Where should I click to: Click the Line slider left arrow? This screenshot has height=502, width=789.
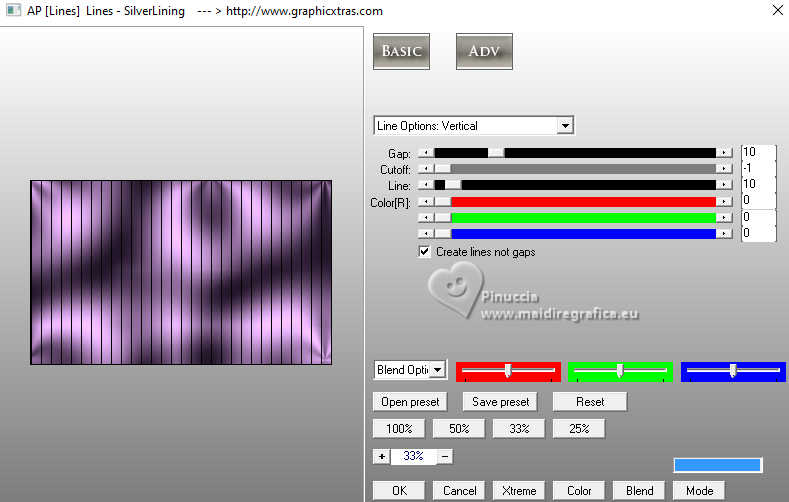point(426,185)
